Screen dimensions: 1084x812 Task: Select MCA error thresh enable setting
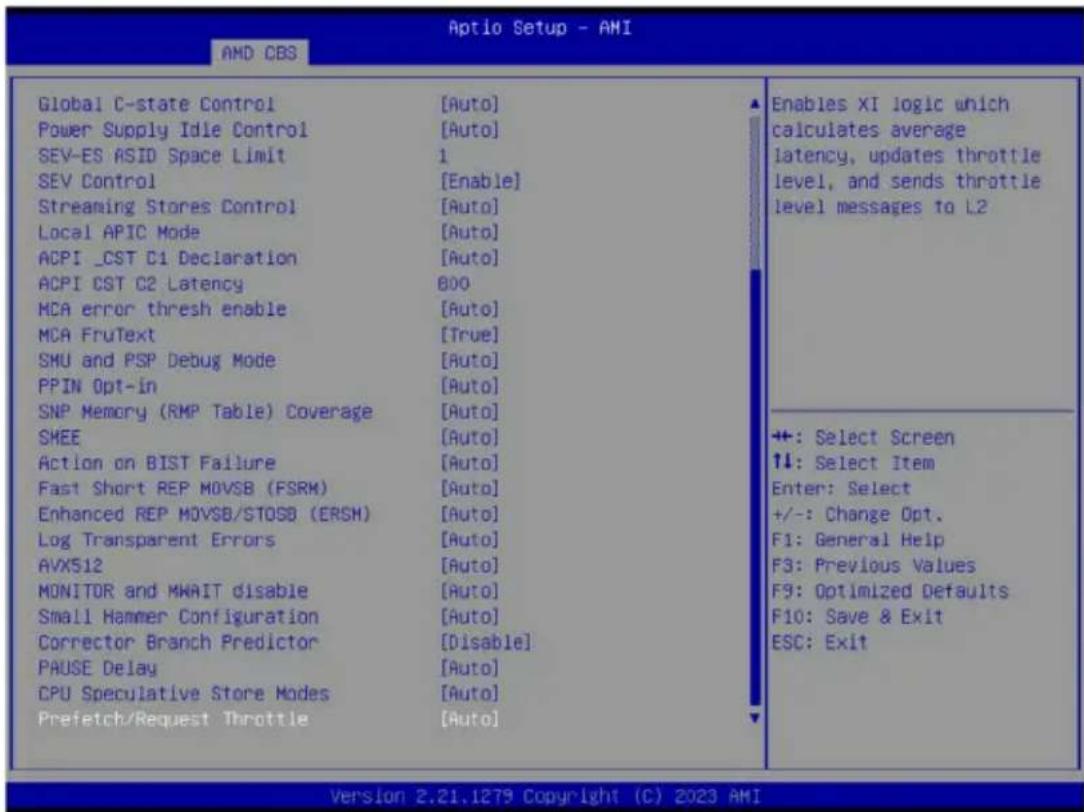pyautogui.click(x=162, y=309)
